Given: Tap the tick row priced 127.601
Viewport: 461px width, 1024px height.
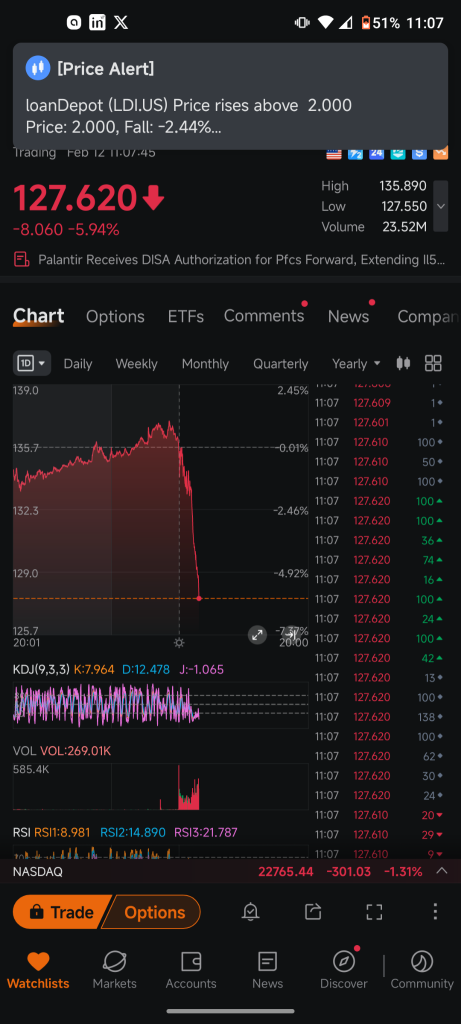Looking at the screenshot, I should click(x=379, y=423).
